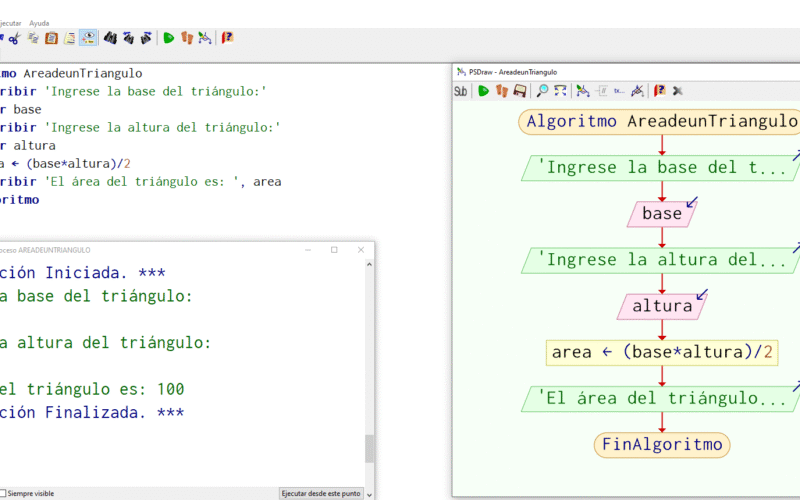Save the diagram with PSDraw floppy icon
Viewport: 800px width, 500px height.
(520, 91)
